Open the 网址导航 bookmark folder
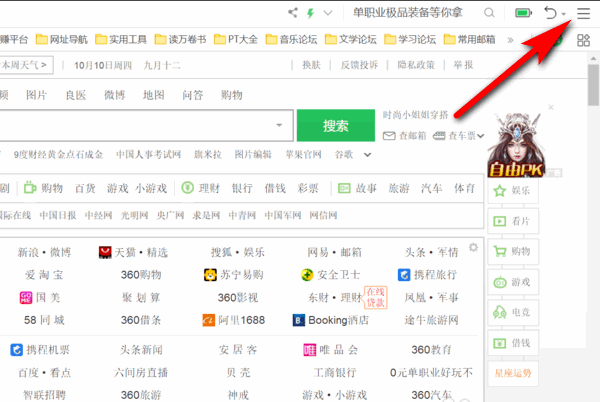Image resolution: width=600 pixels, height=402 pixels. pos(62,39)
